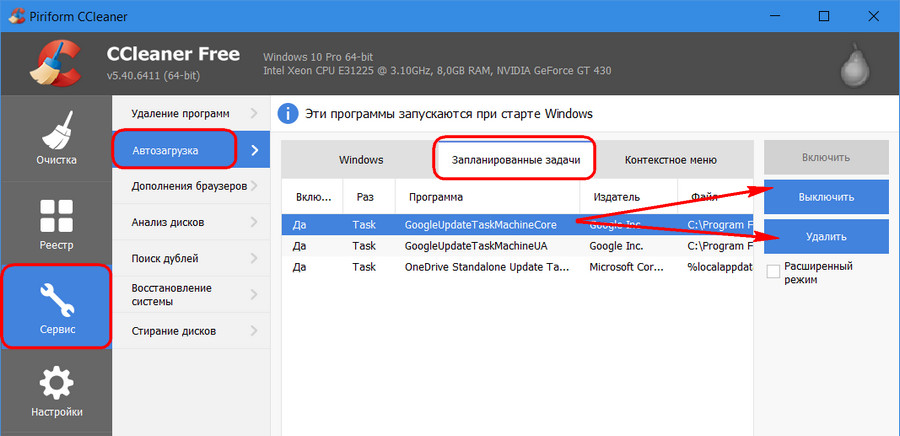
Task: Switch to Запланированные задачи tab
Action: pos(515,159)
